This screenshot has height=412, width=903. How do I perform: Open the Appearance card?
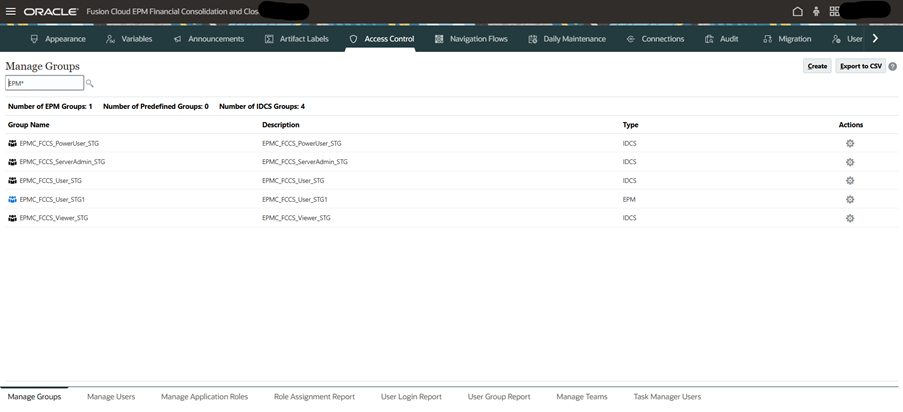point(58,39)
